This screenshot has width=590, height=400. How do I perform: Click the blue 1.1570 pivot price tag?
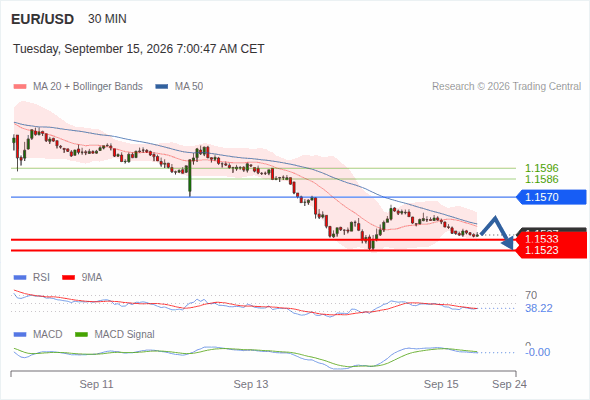(x=552, y=197)
